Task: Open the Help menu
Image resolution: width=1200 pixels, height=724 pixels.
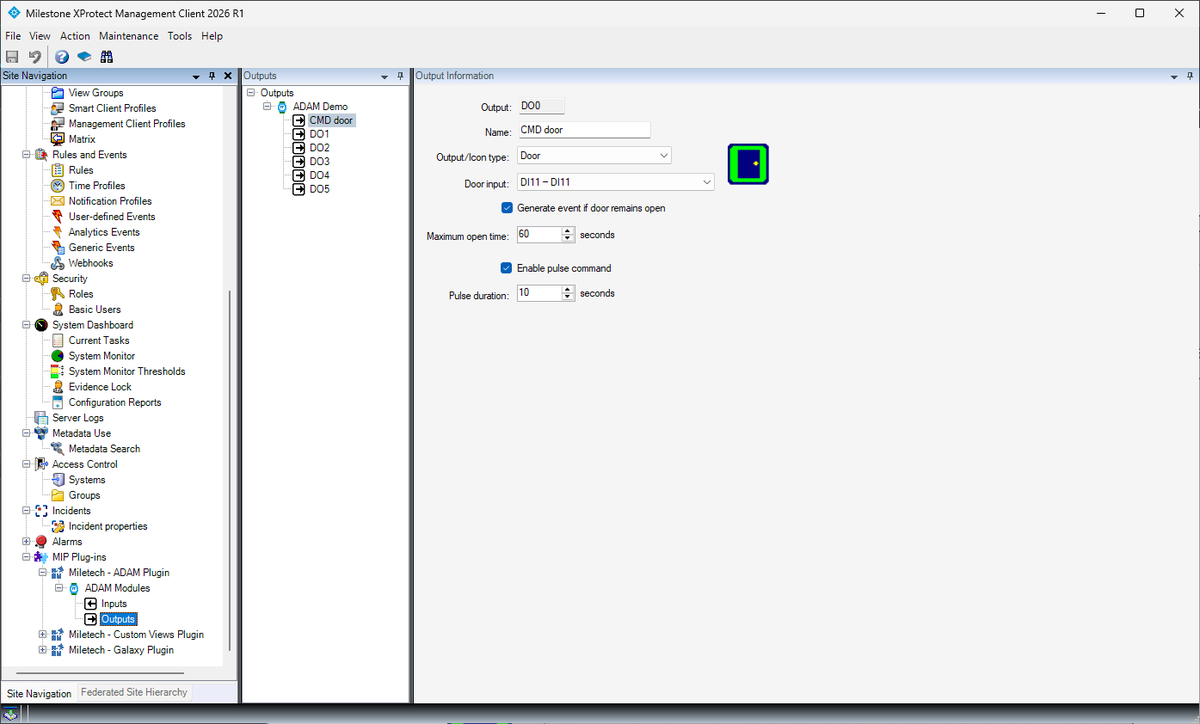Action: point(212,36)
